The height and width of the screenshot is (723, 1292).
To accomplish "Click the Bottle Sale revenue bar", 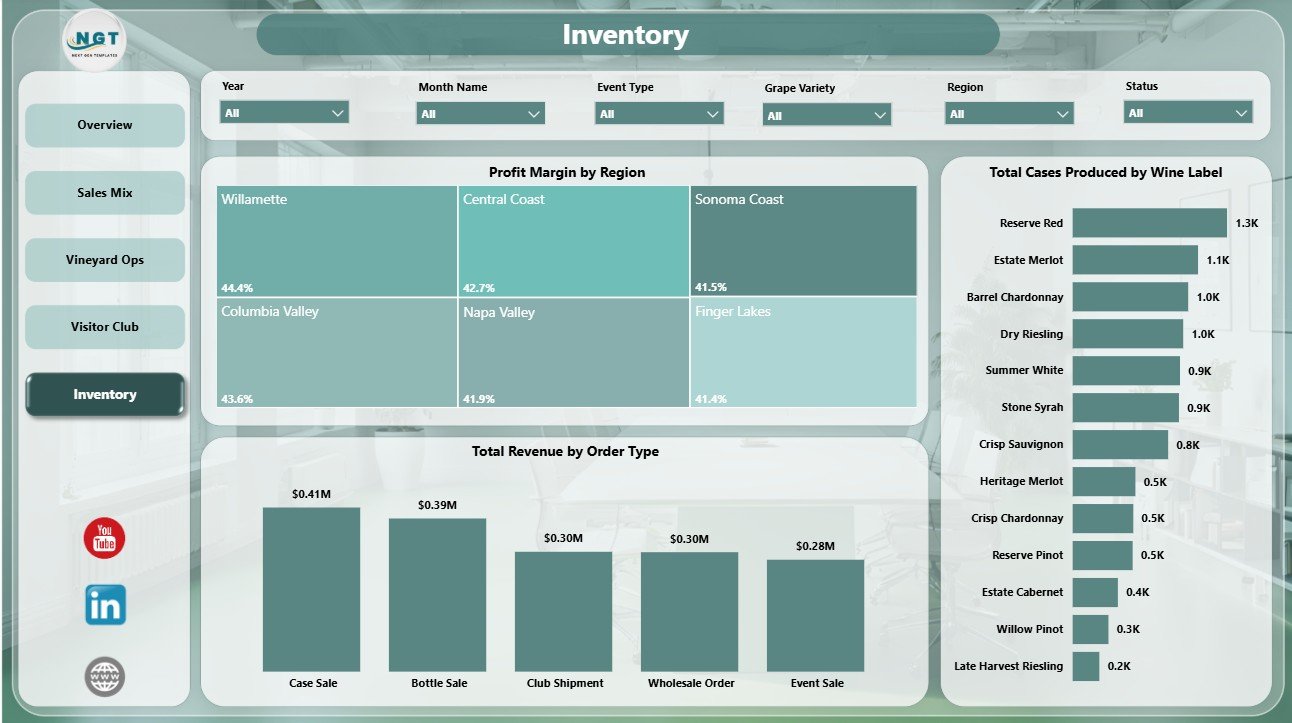I will (437, 595).
